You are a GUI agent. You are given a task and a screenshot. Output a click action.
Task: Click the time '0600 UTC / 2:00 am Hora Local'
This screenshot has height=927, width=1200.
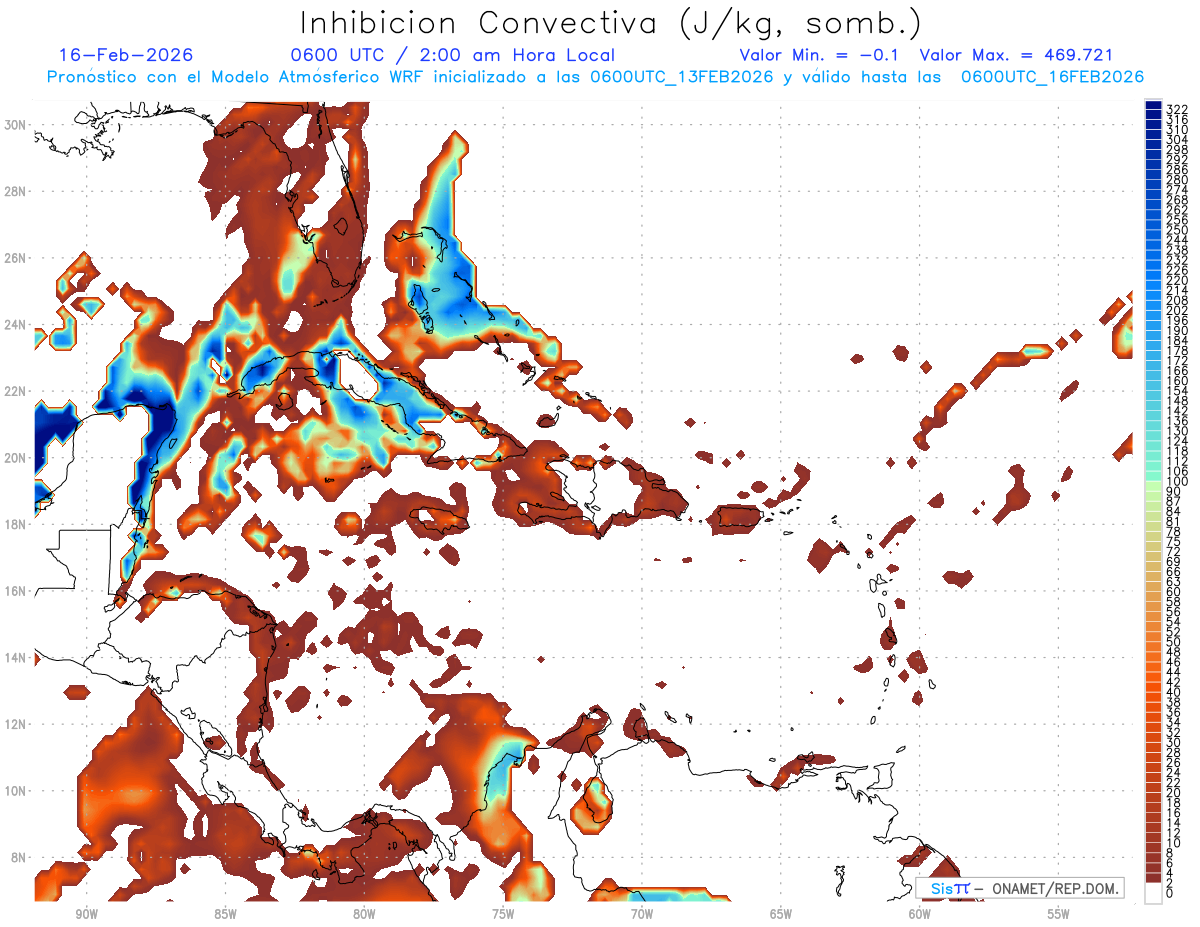click(x=453, y=55)
